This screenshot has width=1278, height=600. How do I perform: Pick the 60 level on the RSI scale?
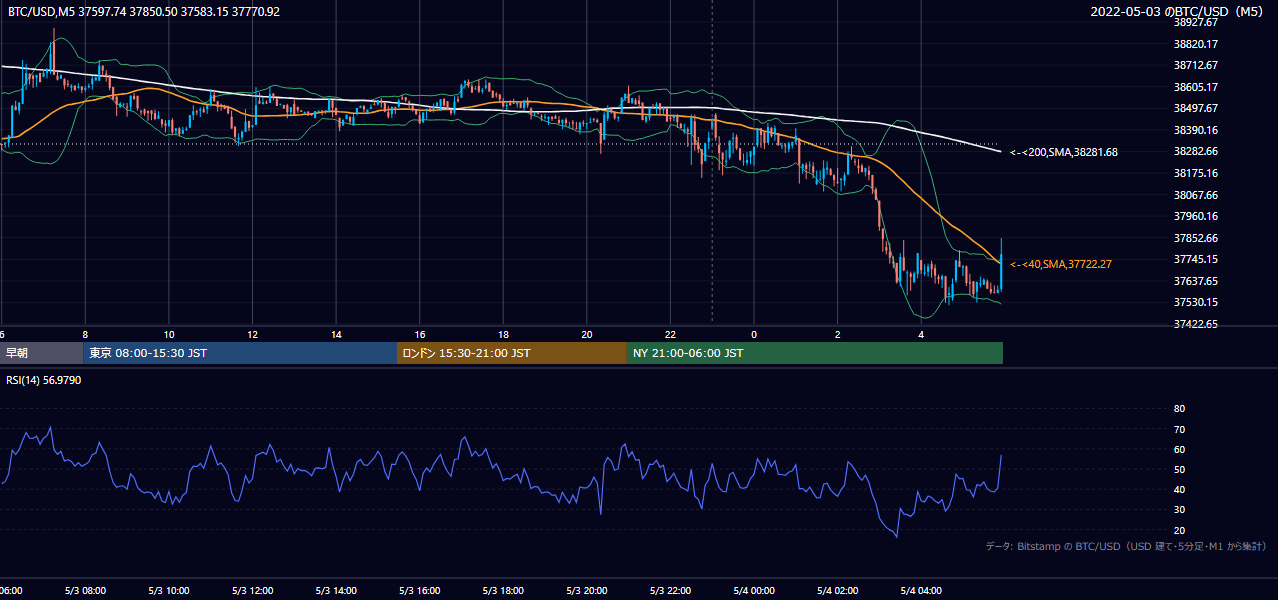[x=1179, y=449]
